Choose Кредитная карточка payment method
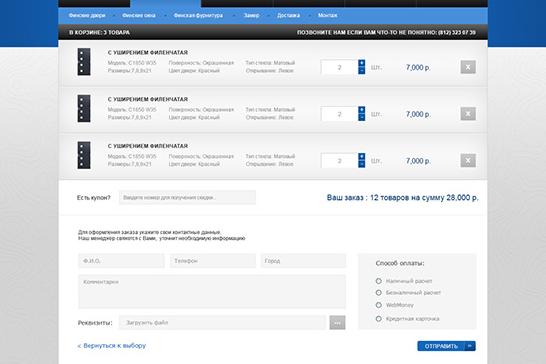 [379, 319]
